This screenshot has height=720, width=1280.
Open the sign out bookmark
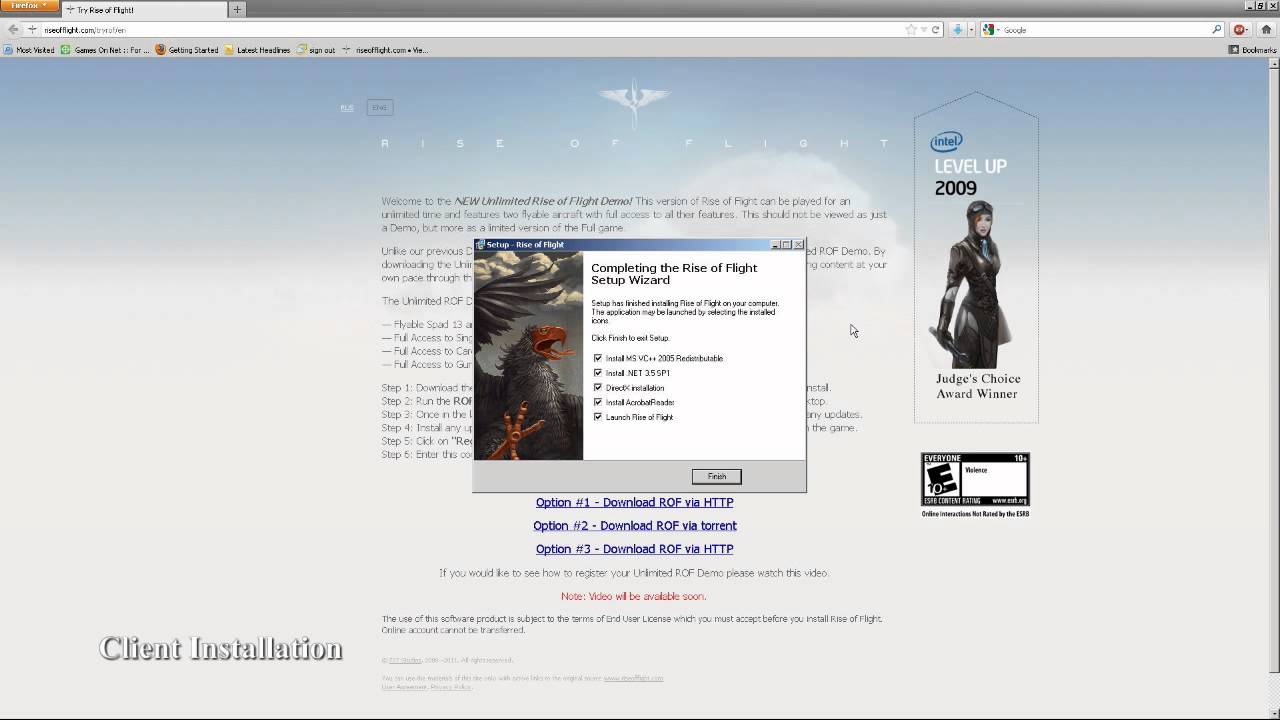[x=316, y=50]
